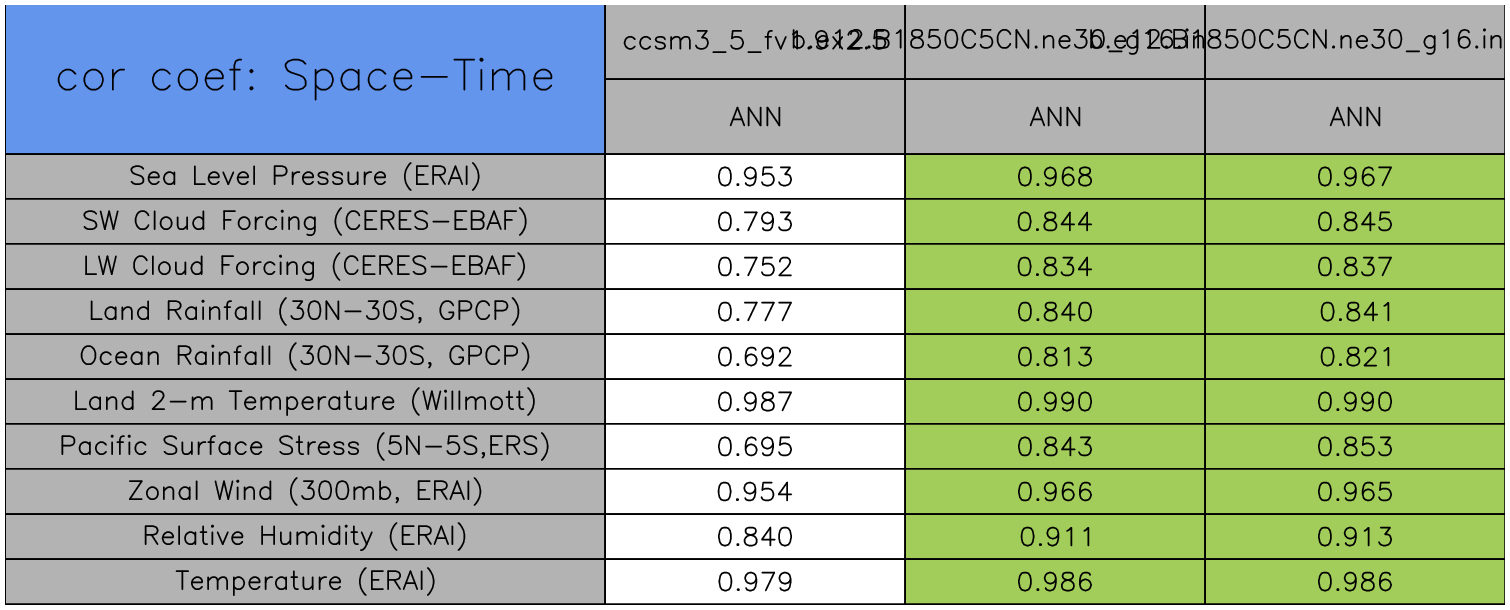This screenshot has height=610, width=1510.
Task: Click the white cell with value 0.953
Action: (x=755, y=177)
